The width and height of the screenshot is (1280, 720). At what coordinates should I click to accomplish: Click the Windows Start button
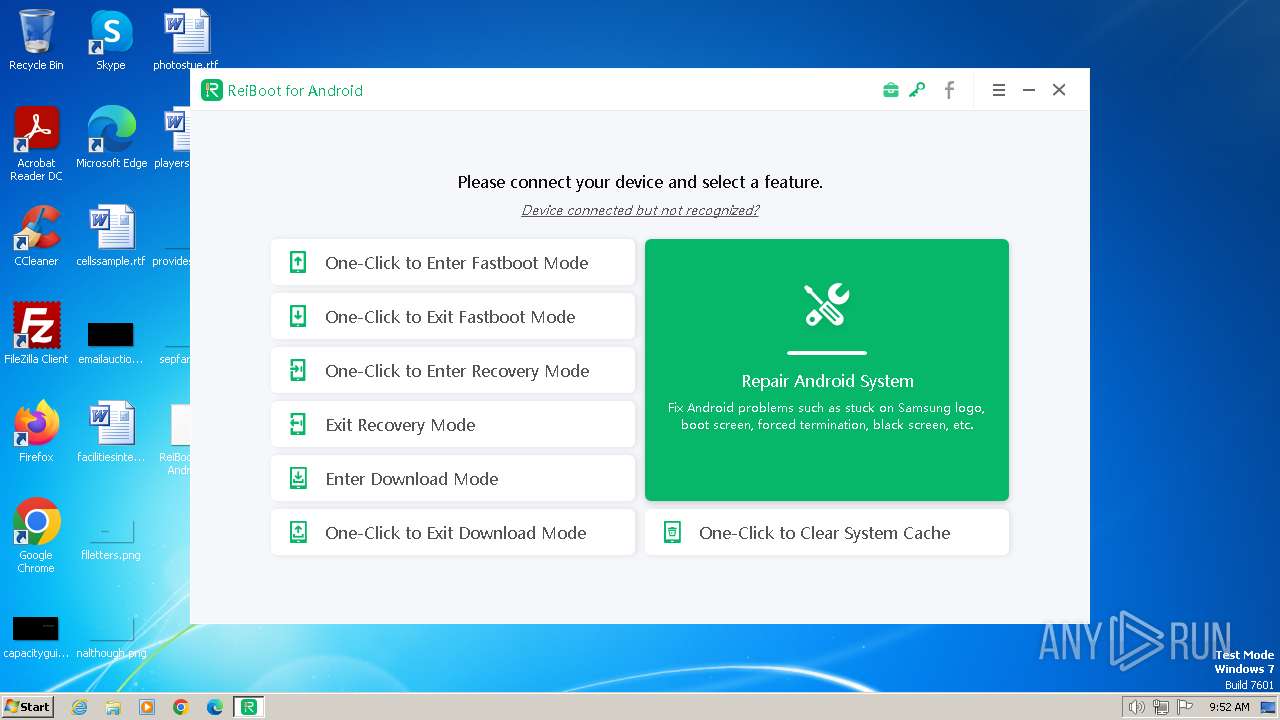(x=28, y=706)
